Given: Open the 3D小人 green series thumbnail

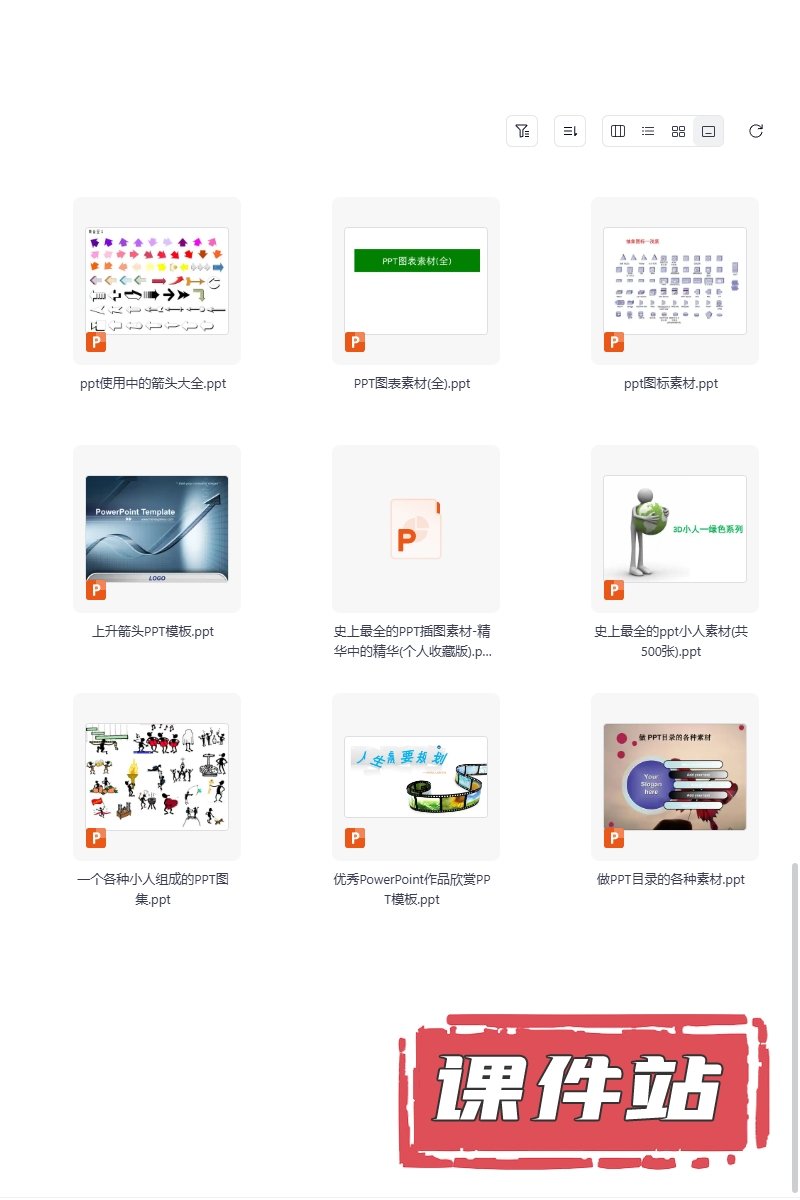Looking at the screenshot, I should (x=675, y=529).
